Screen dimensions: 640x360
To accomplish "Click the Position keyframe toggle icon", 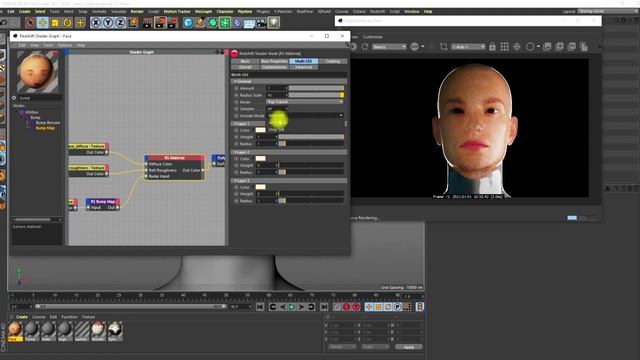I will tap(369, 307).
